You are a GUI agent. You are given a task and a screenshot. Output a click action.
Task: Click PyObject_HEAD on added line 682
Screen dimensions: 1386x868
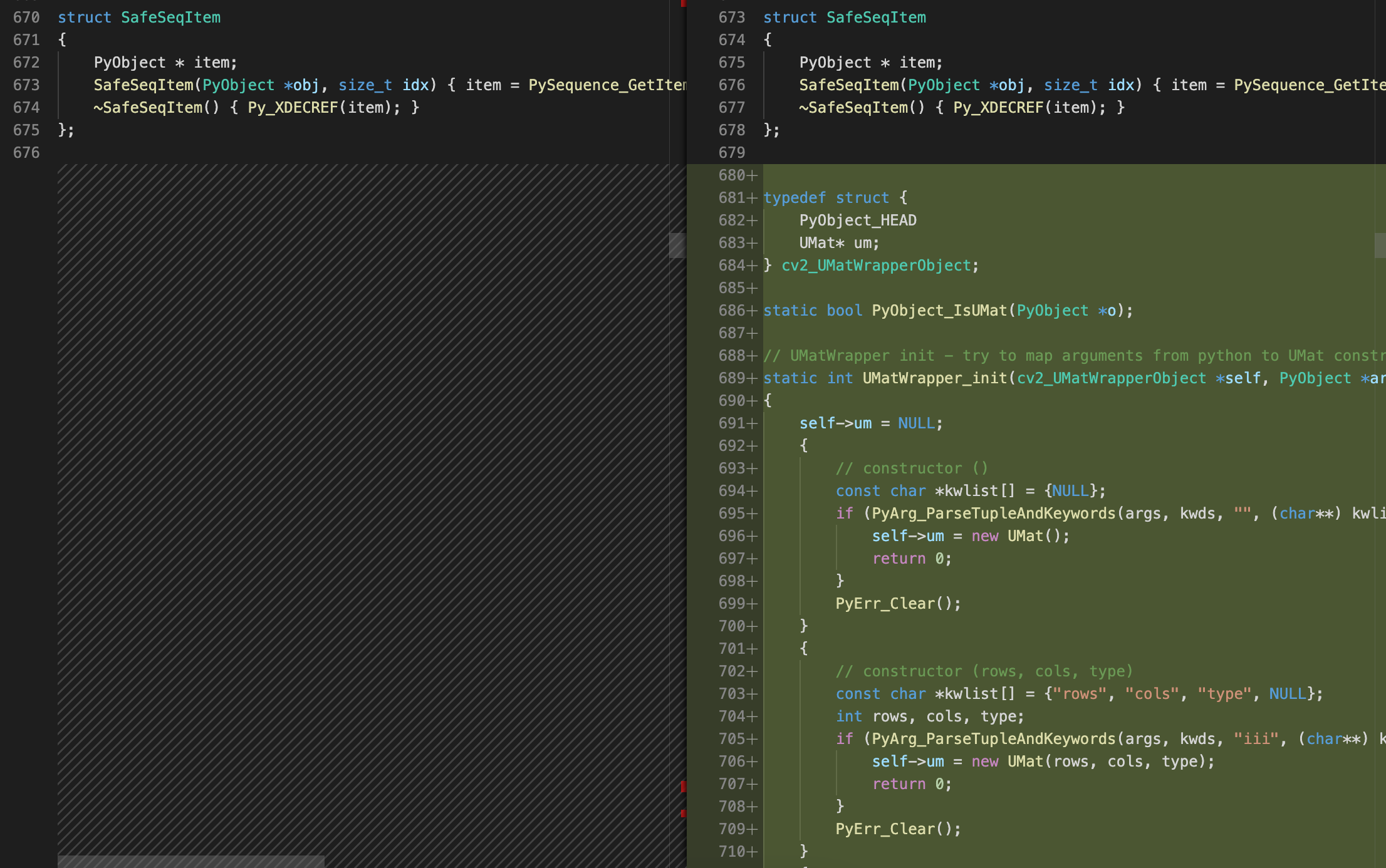click(857, 220)
